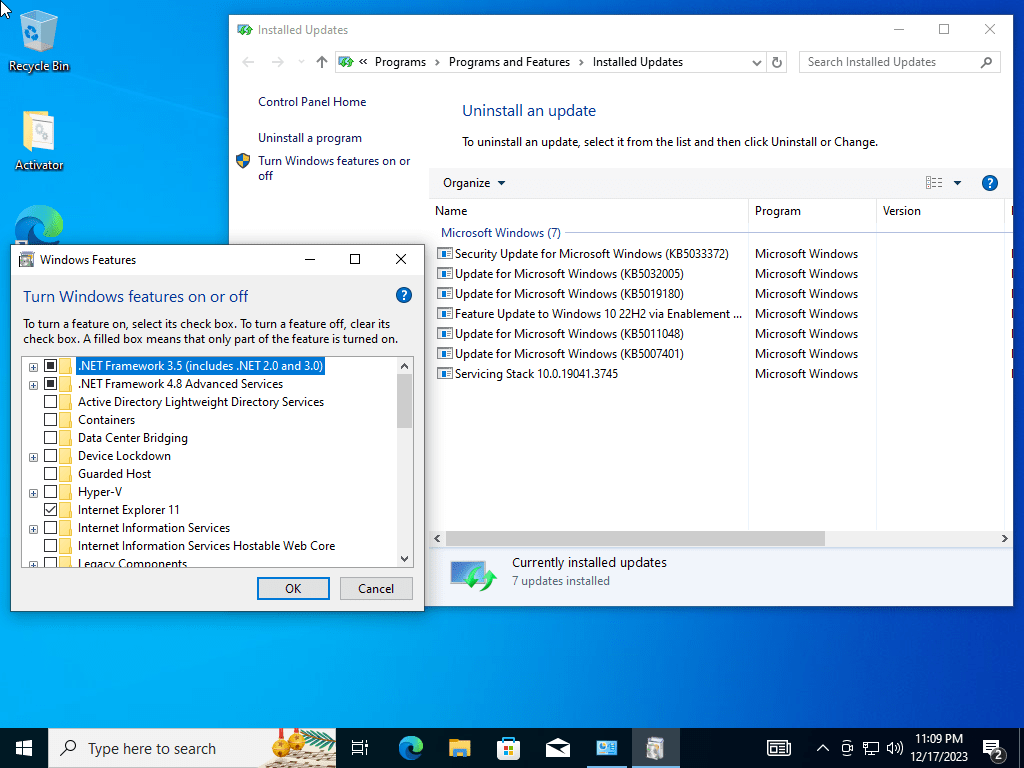Enable the Hyper-V feature checkbox
This screenshot has width=1024, height=768.
click(50, 492)
